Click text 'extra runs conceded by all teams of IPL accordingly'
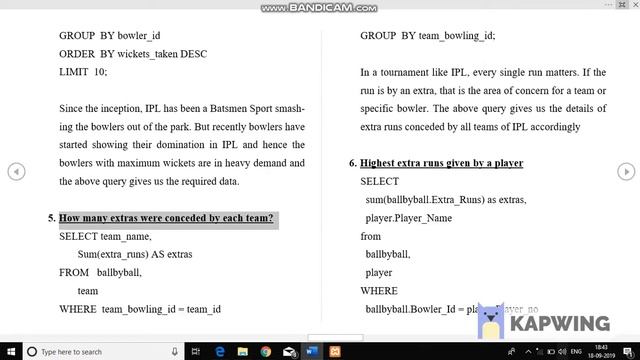This screenshot has width=640, height=360. click(x=470, y=127)
